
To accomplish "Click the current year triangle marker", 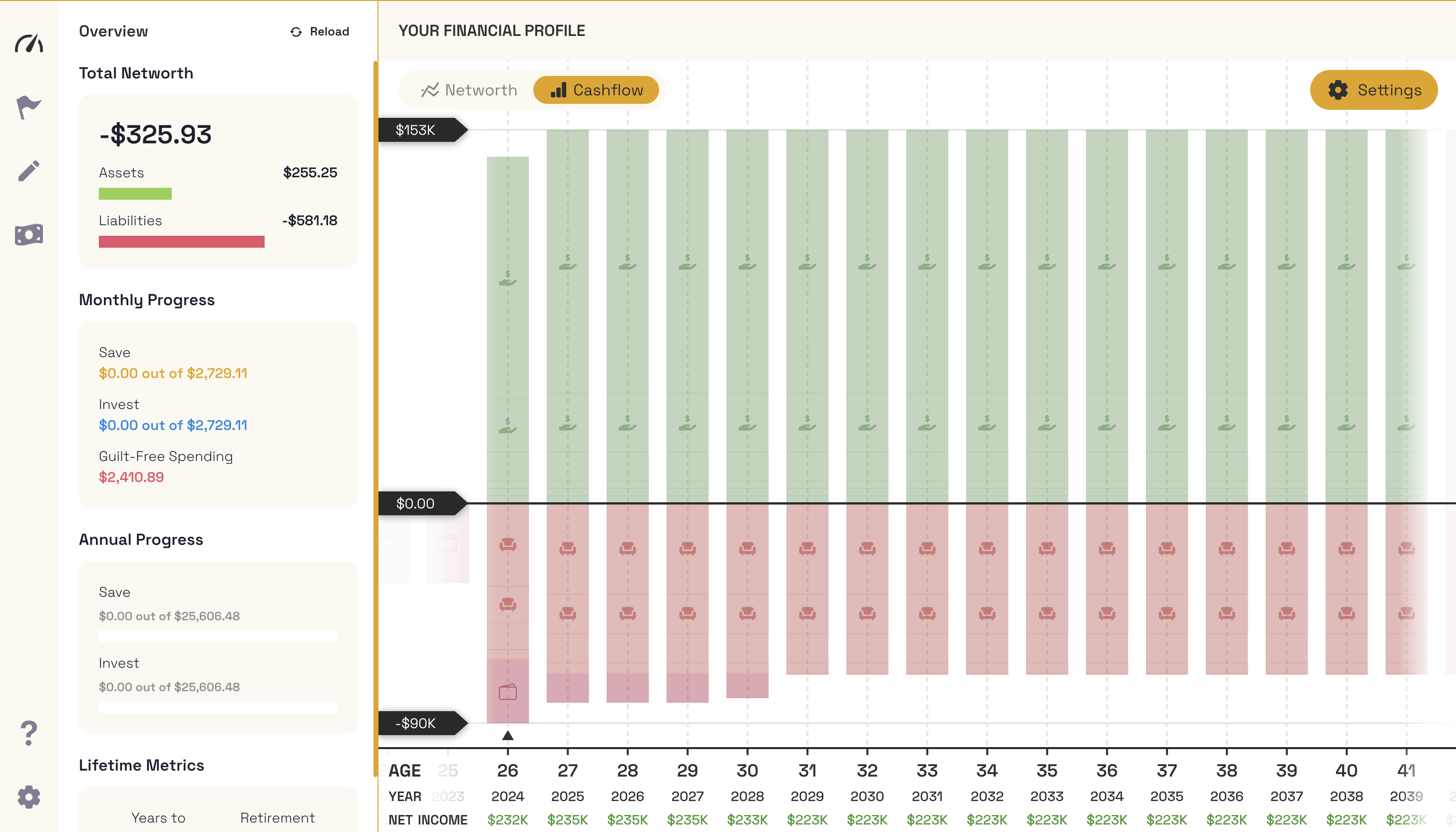I will (507, 736).
